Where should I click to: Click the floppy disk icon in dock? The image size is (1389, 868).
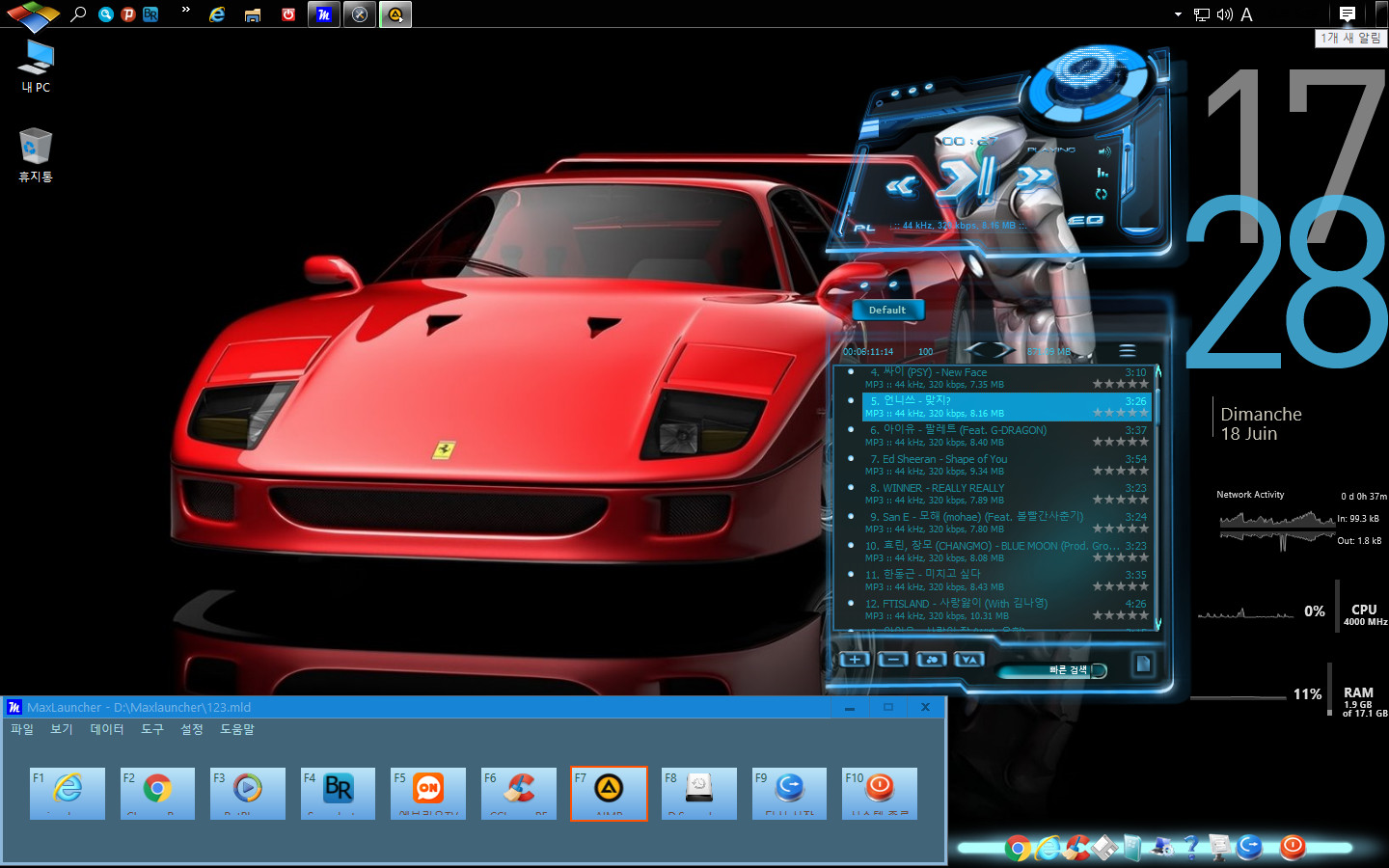pyautogui.click(x=1104, y=848)
